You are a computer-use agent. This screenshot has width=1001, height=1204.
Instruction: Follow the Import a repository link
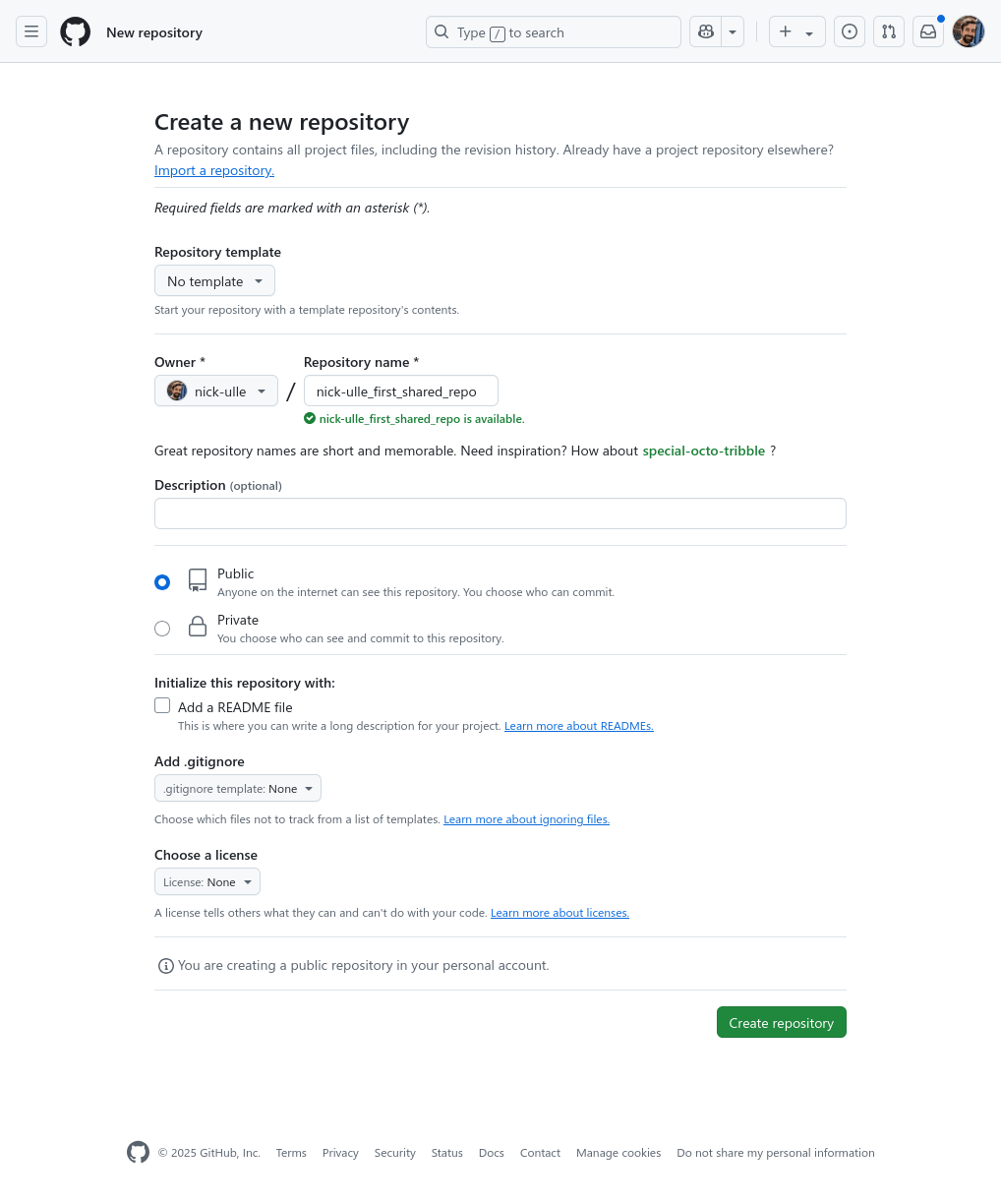[x=214, y=171]
